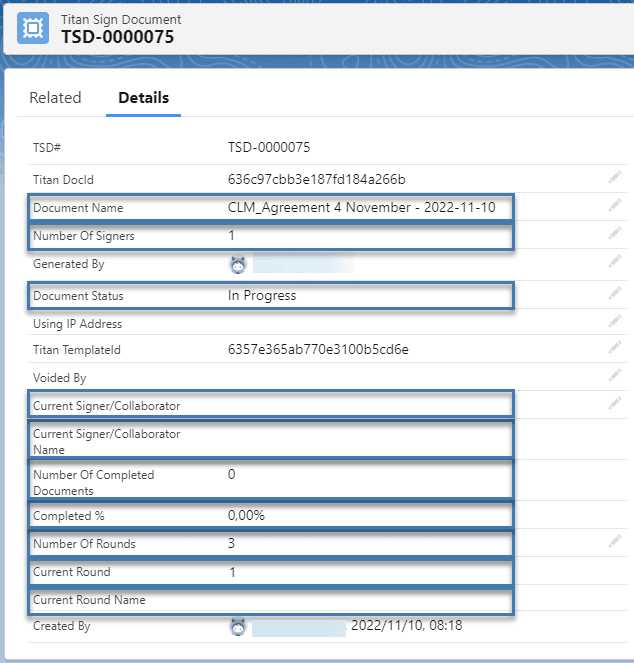Click the created timestamp 2022/11/10, 08:18
This screenshot has height=663, width=634.
[406, 625]
